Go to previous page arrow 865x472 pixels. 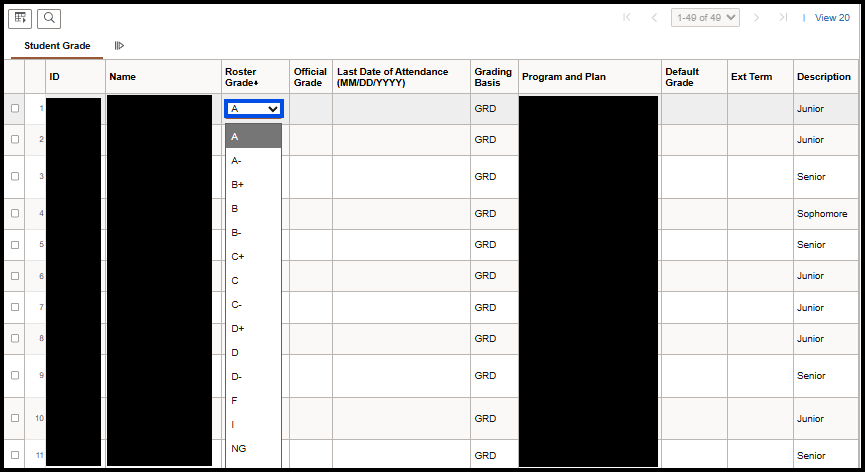[x=654, y=17]
